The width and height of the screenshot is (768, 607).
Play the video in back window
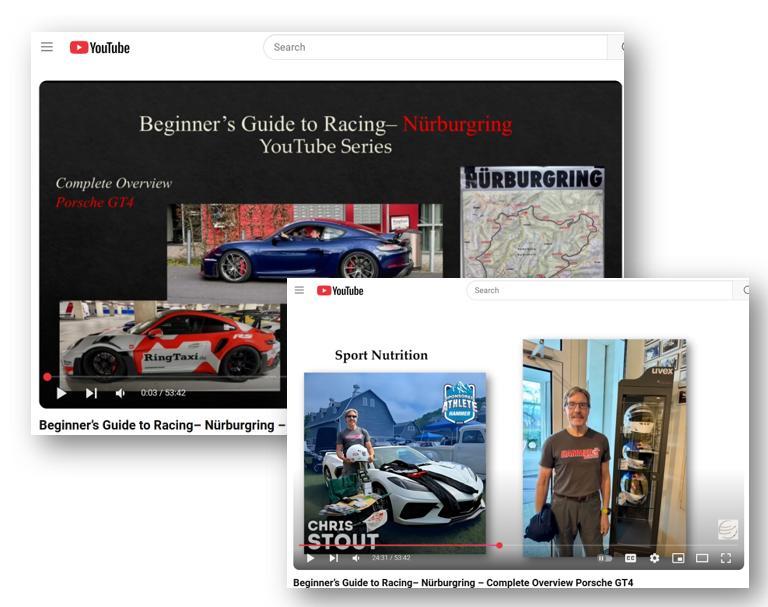click(x=61, y=393)
